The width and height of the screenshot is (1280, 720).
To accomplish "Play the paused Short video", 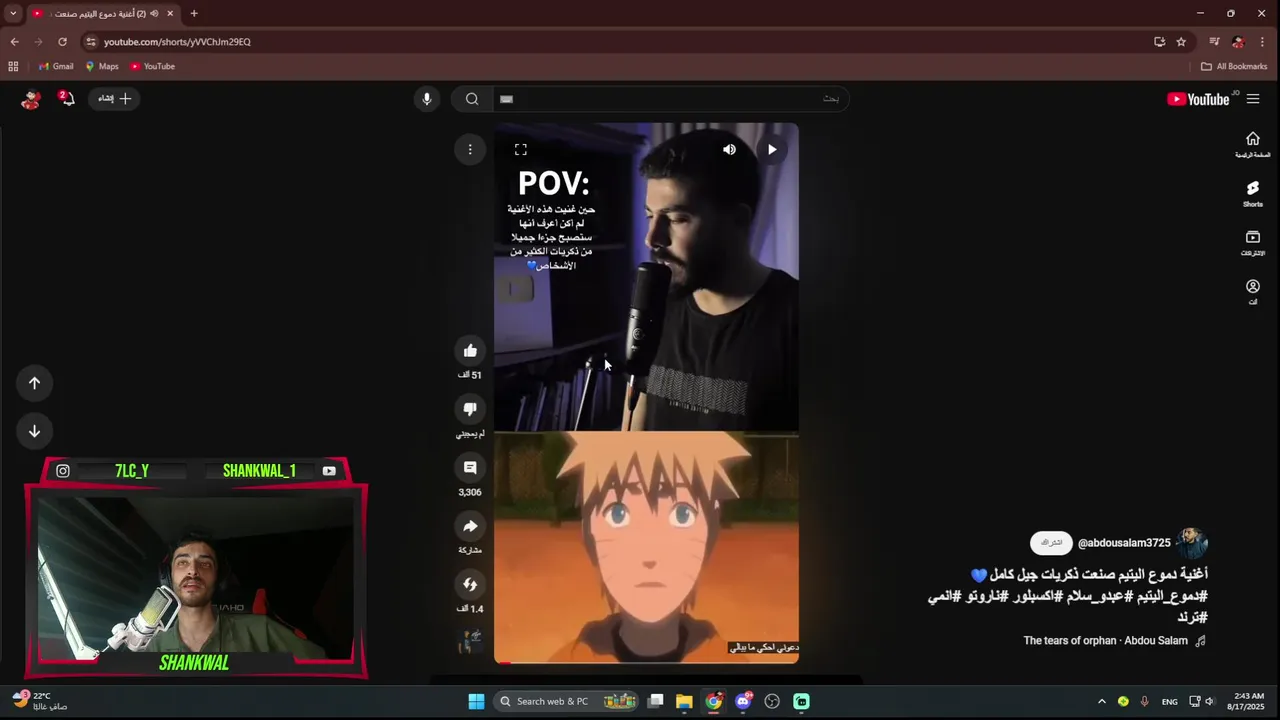I will click(772, 150).
